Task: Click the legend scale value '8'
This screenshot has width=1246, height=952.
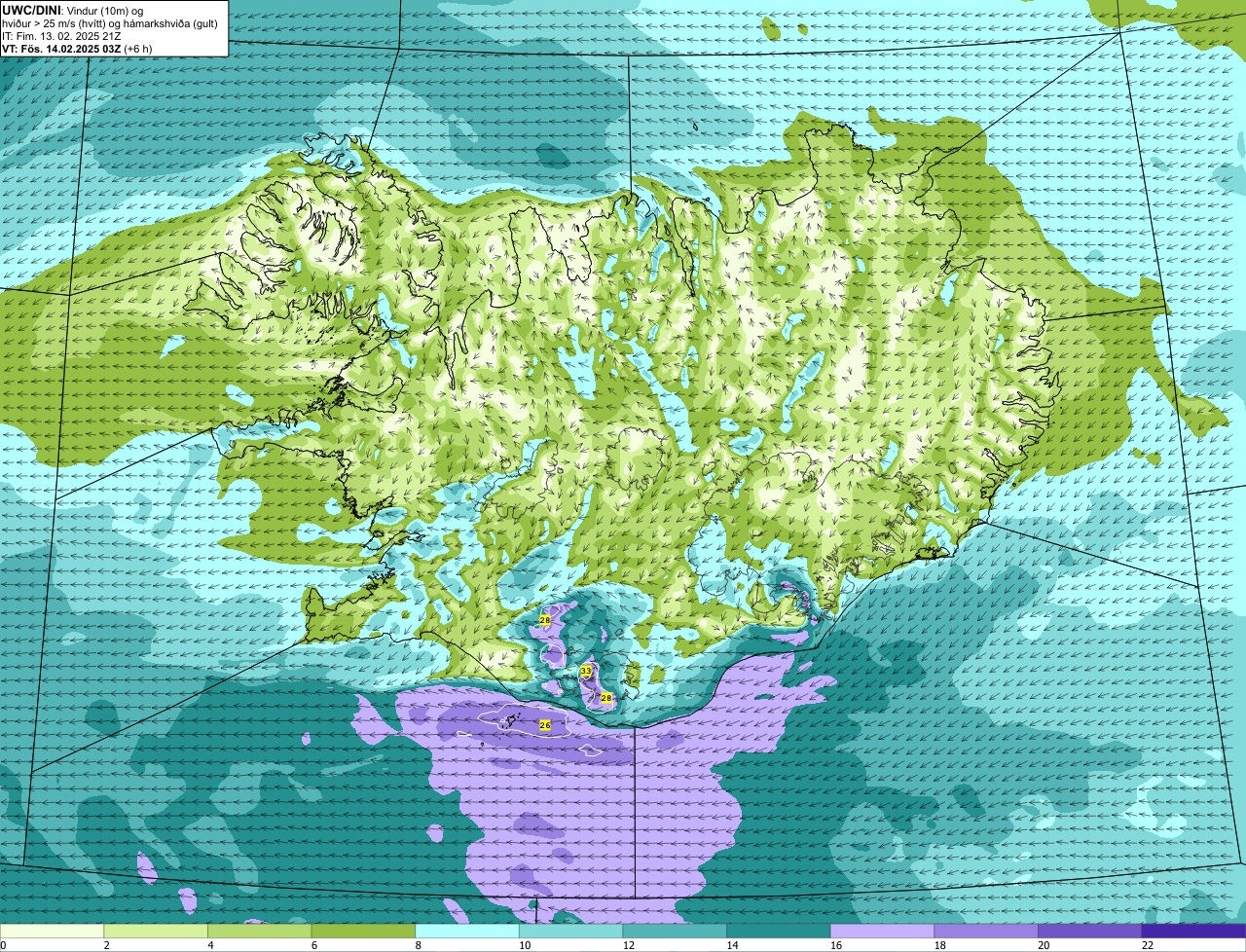Action: [417, 945]
